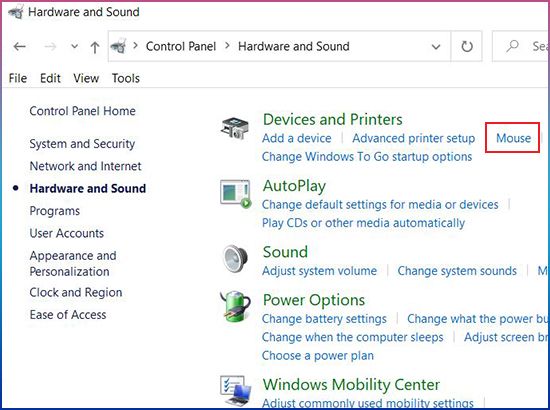Click the AutoPlay icon
This screenshot has height=410, width=550.
point(235,194)
